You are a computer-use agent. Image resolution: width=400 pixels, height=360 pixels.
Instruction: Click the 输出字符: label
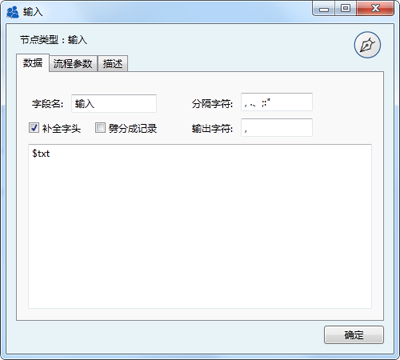coord(212,129)
